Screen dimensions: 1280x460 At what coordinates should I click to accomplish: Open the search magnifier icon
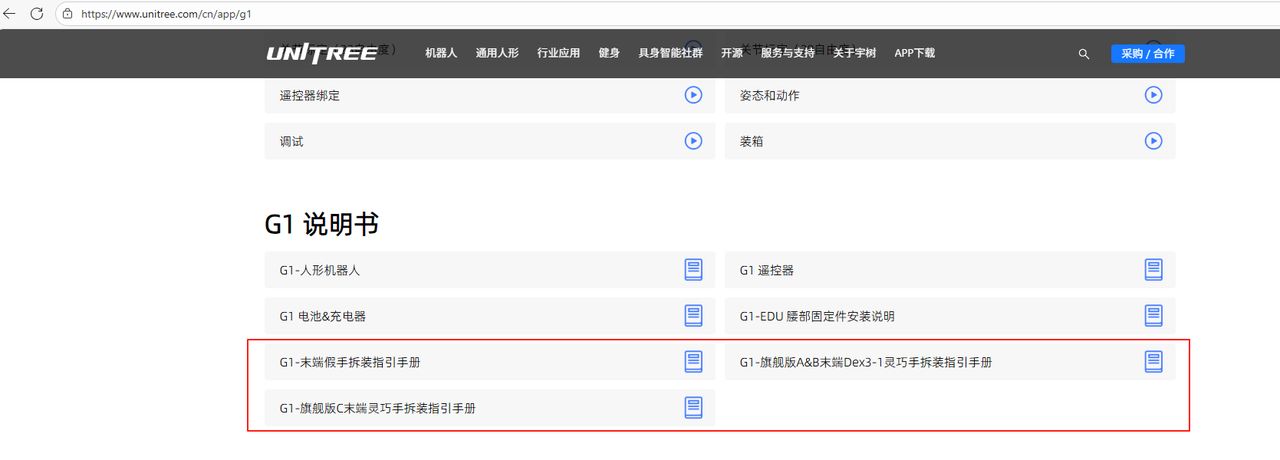click(1084, 54)
